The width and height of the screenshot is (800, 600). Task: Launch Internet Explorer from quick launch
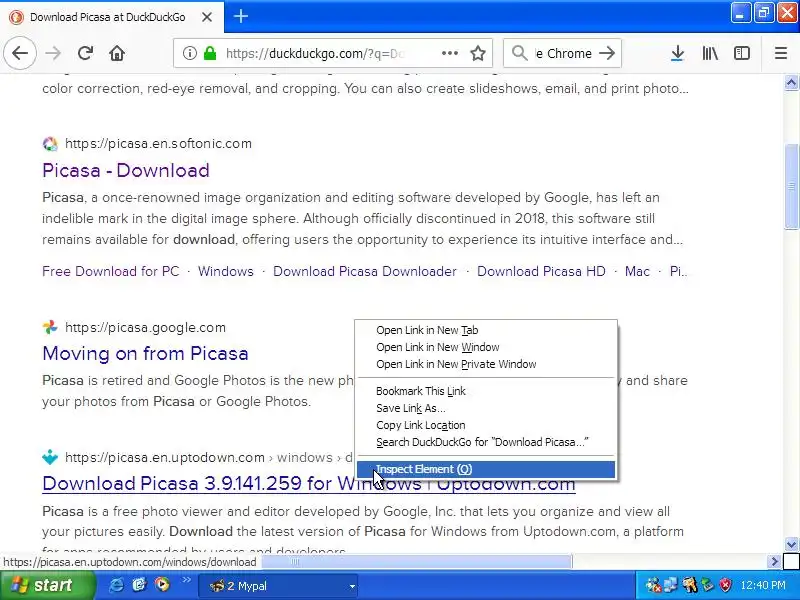(x=116, y=585)
